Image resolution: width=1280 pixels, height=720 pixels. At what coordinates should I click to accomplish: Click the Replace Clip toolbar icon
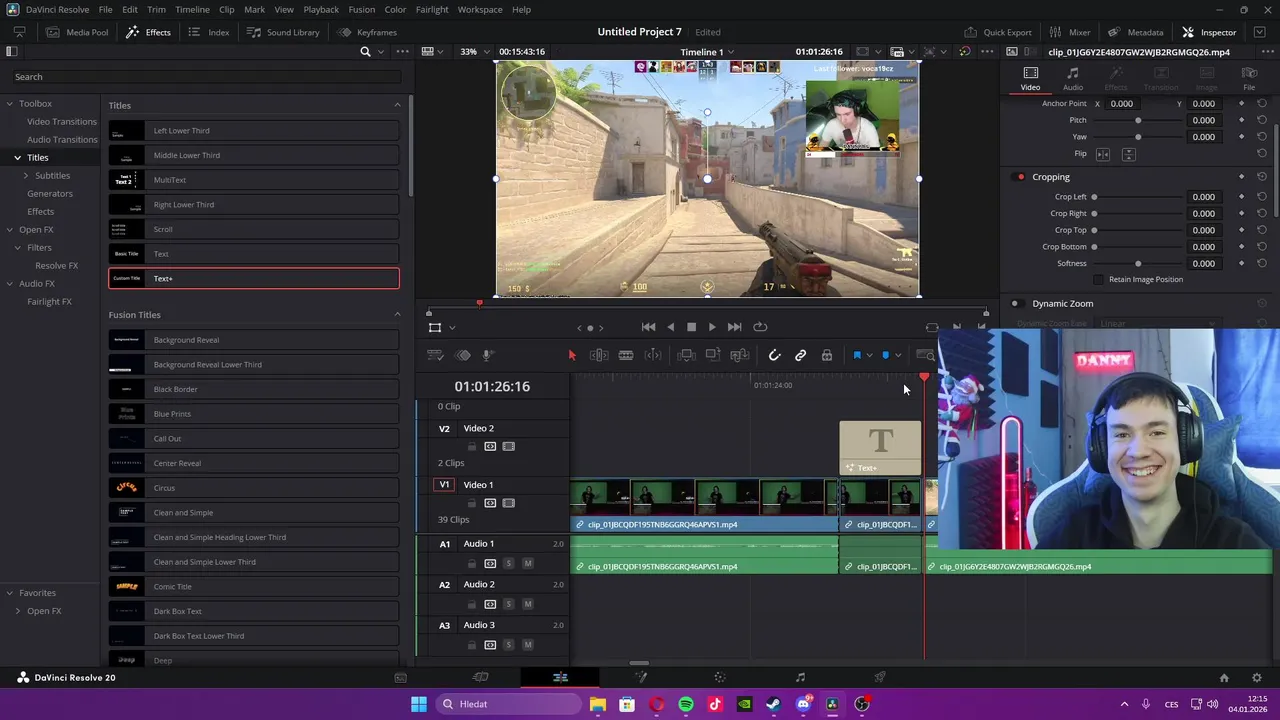(740, 355)
